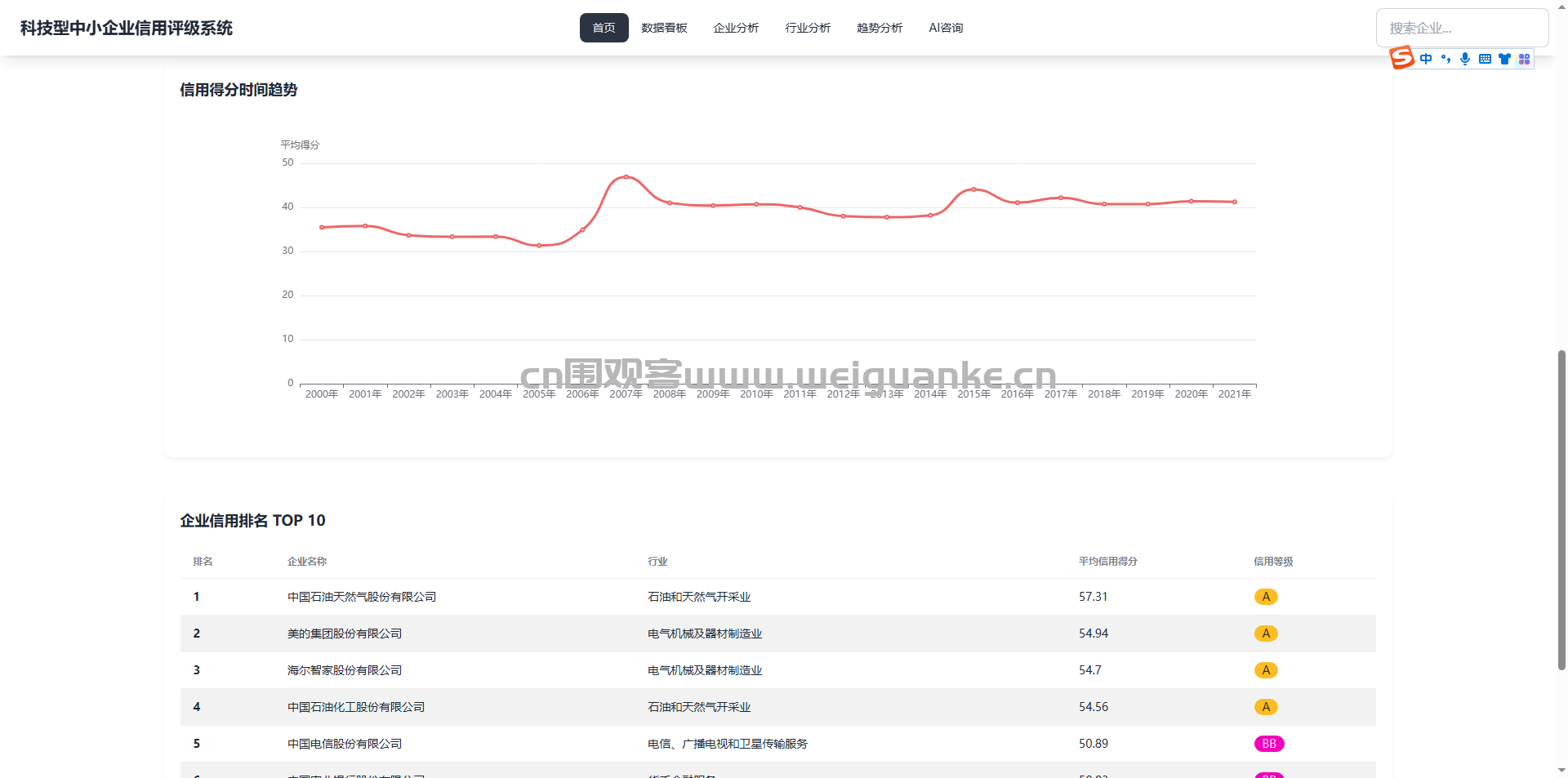Open the soft keyboard icon
The height and width of the screenshot is (778, 1568).
(1485, 59)
